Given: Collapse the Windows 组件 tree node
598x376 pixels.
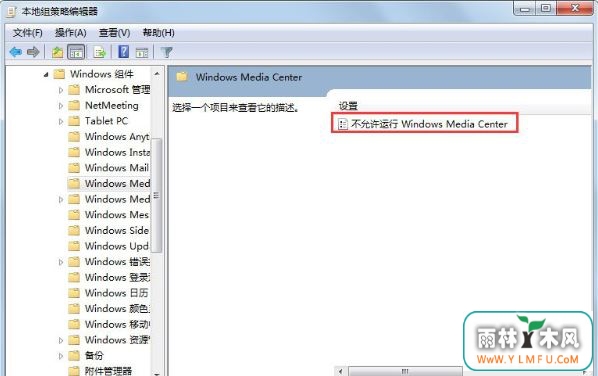Looking at the screenshot, I should (x=46, y=74).
